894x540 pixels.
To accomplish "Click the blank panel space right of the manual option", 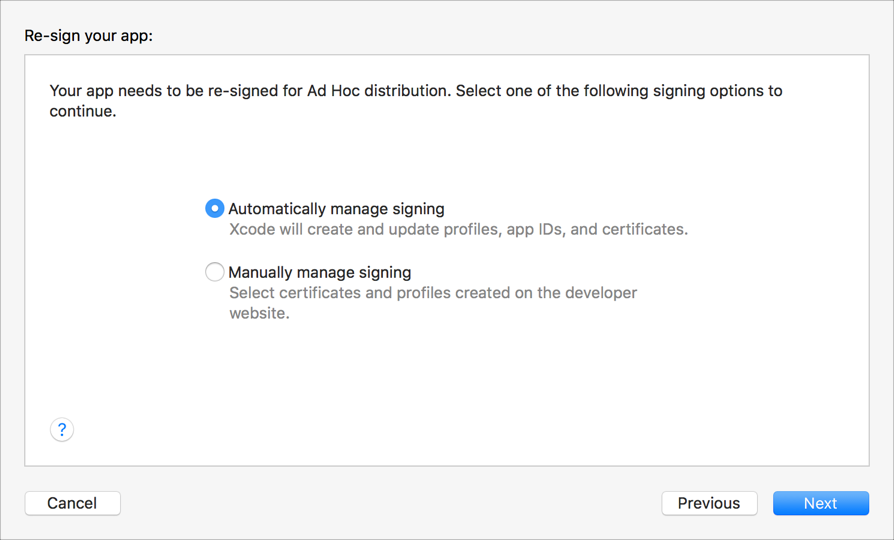I will coord(760,285).
